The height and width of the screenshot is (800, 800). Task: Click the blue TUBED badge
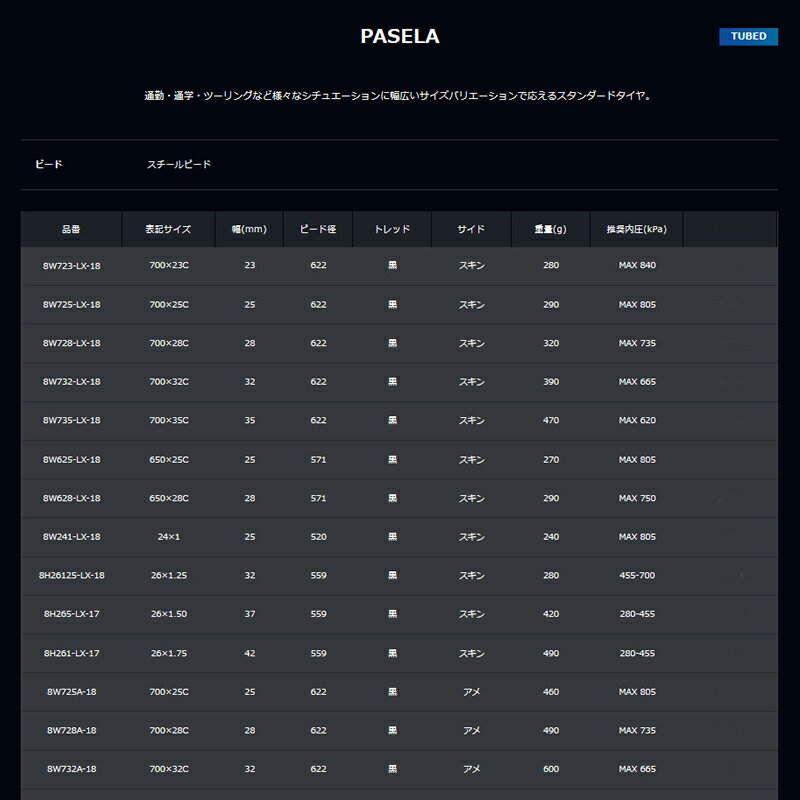[748, 36]
